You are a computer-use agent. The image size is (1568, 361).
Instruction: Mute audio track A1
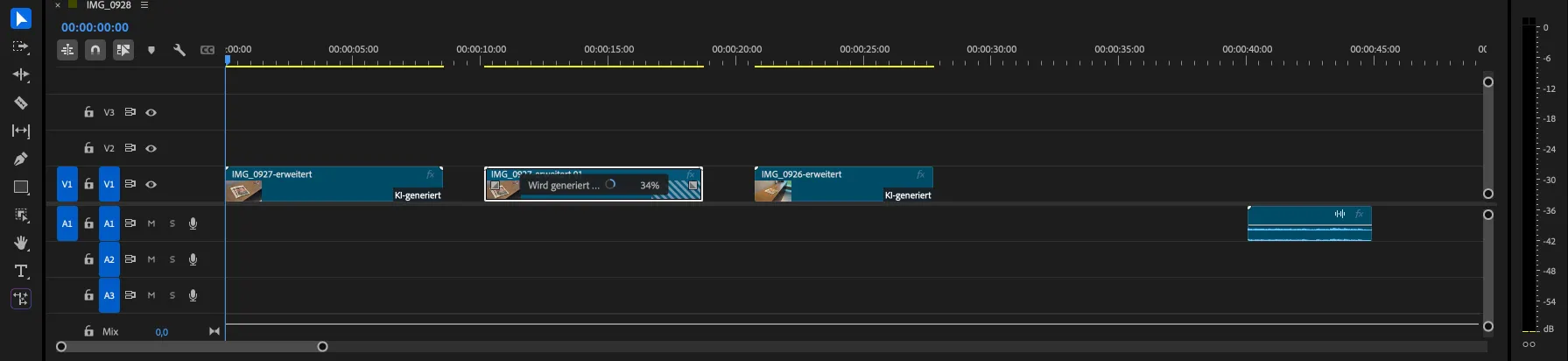pos(151,223)
